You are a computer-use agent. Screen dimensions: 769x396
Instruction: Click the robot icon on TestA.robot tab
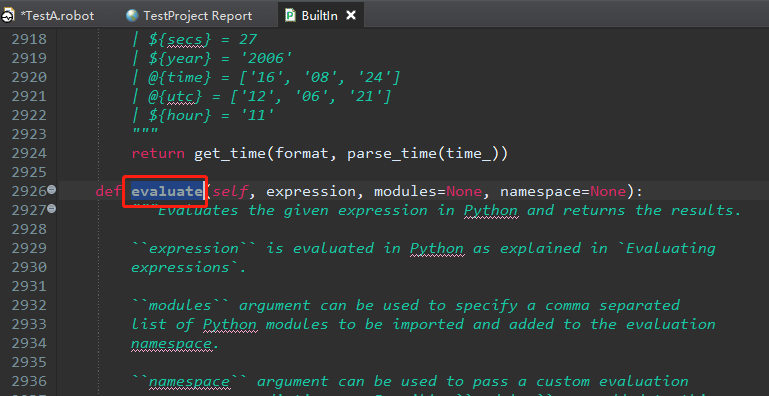[x=7, y=16]
